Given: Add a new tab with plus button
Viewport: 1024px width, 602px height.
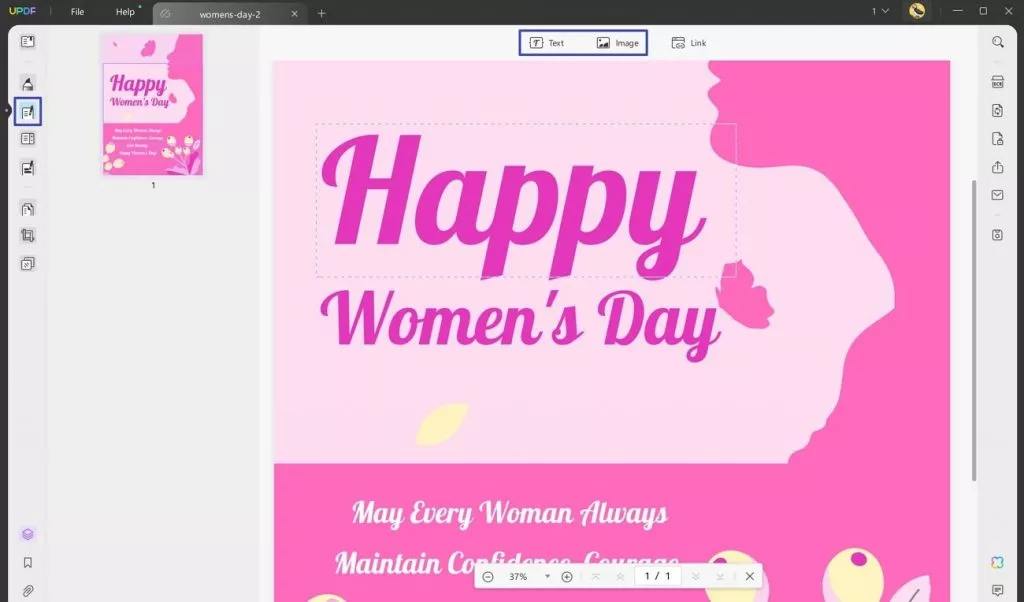Looking at the screenshot, I should [x=321, y=14].
